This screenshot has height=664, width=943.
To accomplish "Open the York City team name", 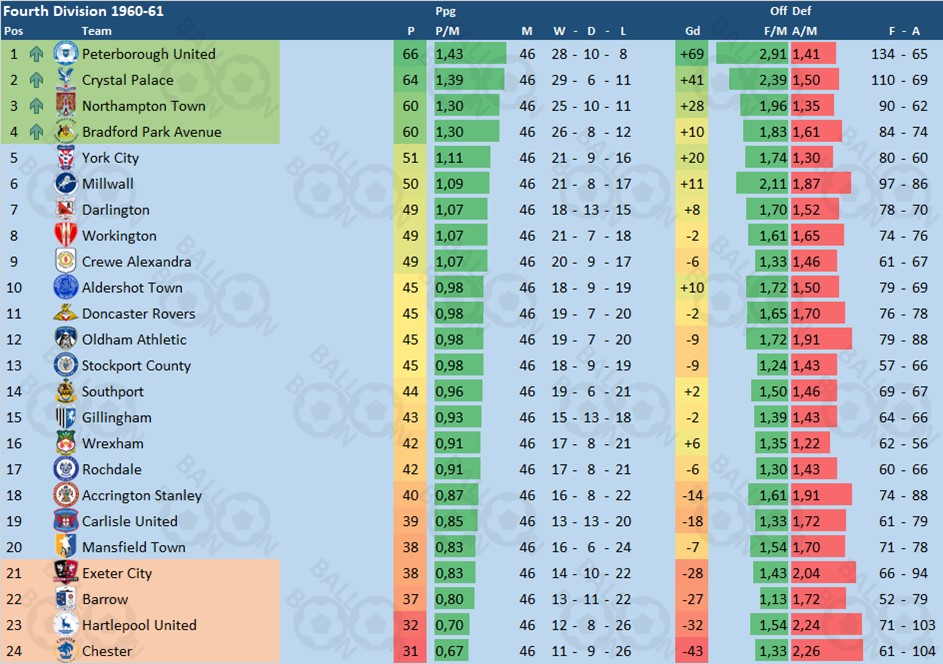I will pyautogui.click(x=111, y=158).
